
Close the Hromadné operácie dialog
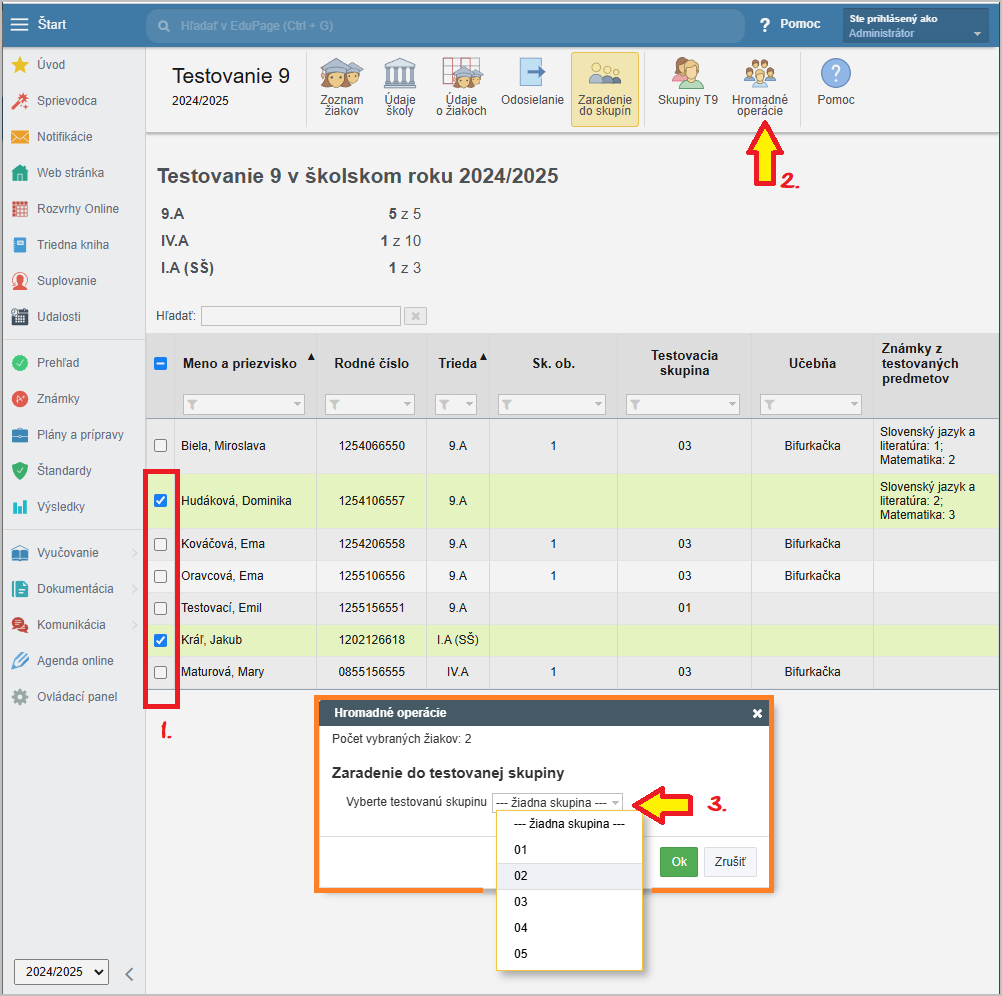(757, 713)
